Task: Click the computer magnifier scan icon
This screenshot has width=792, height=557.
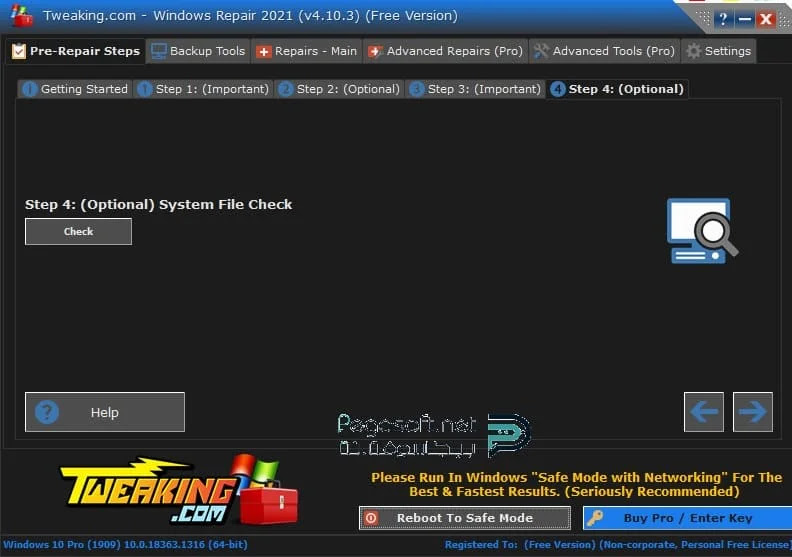Action: (x=702, y=231)
